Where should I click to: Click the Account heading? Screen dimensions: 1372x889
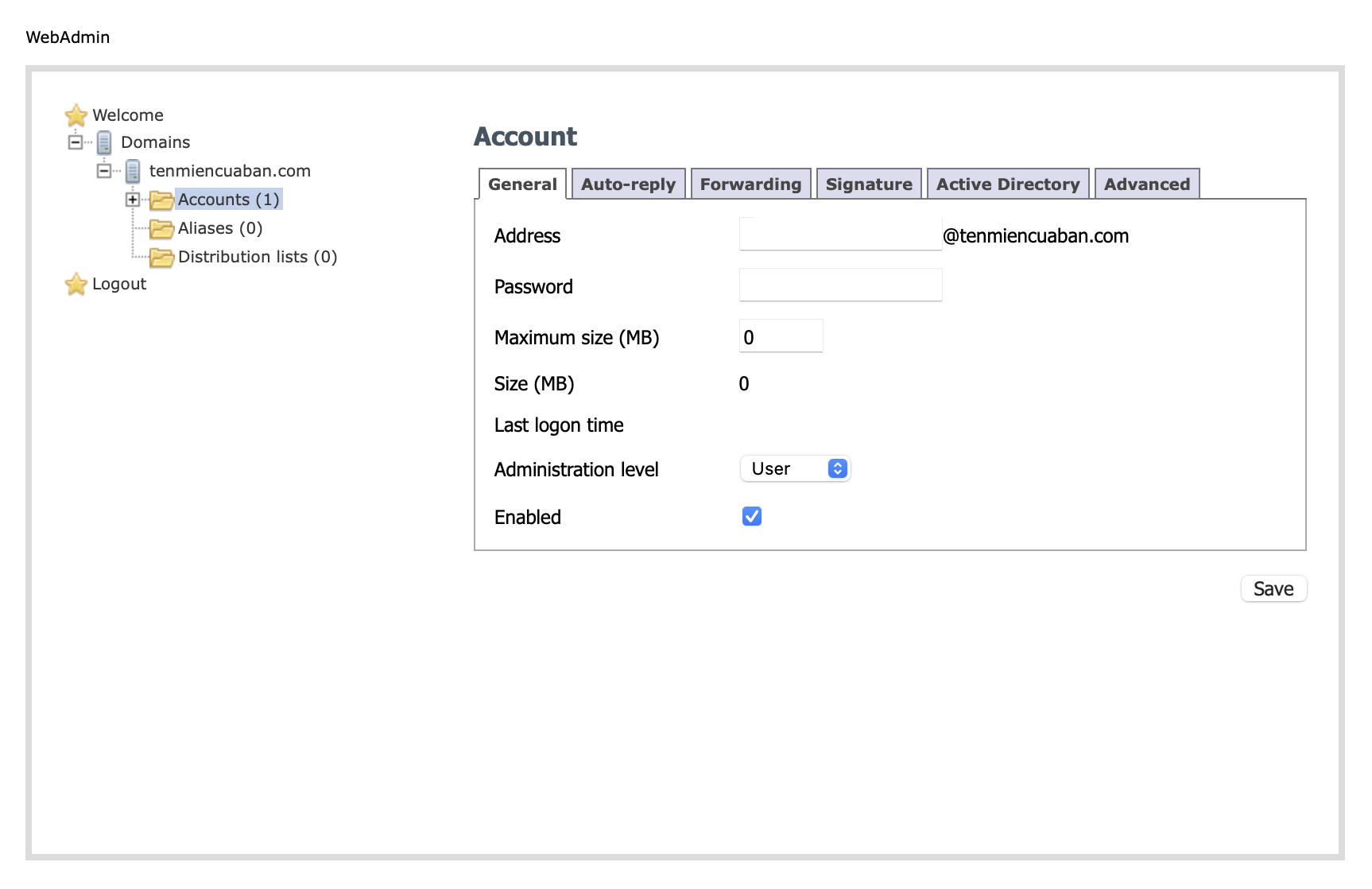tap(525, 137)
